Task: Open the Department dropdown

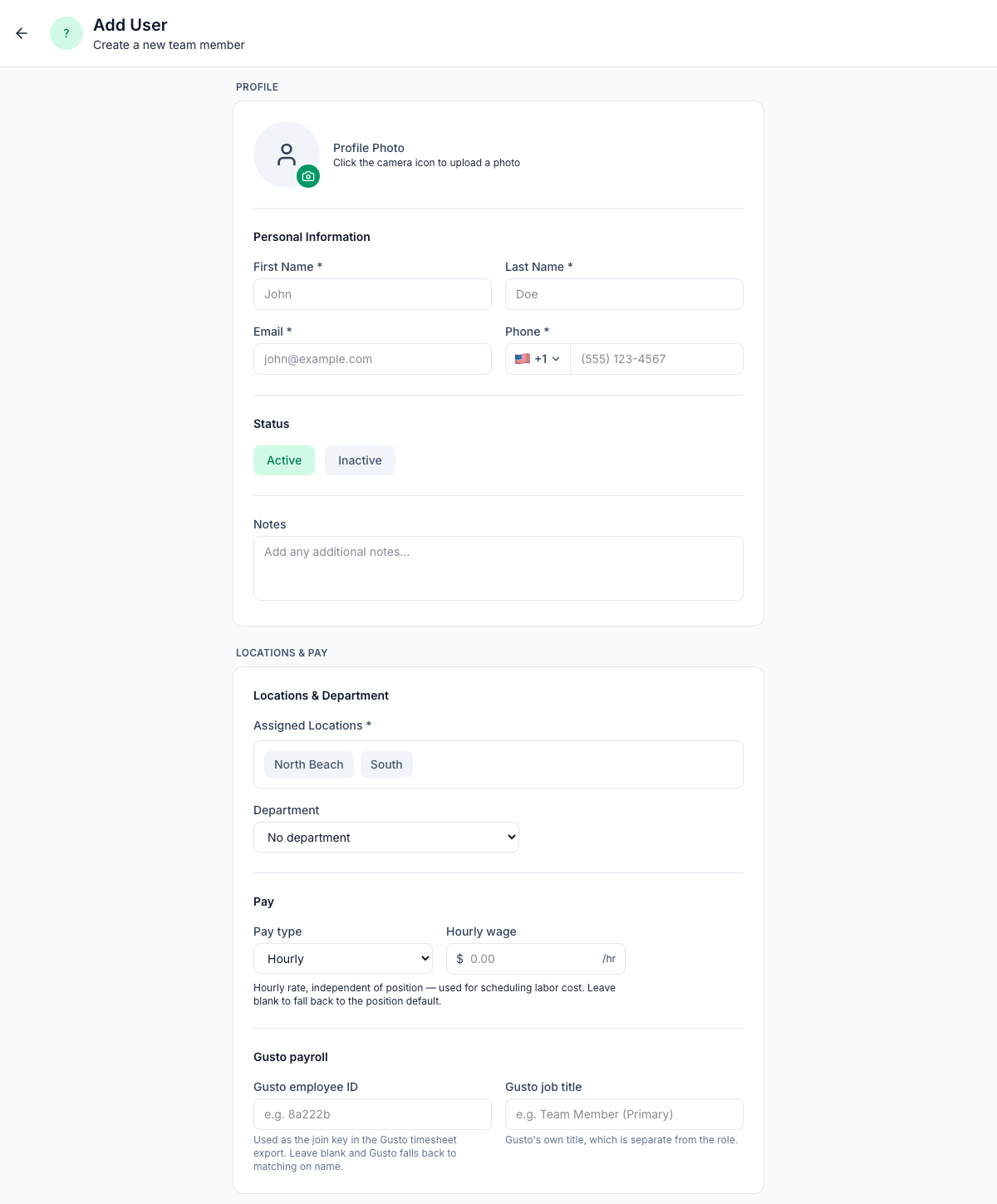Action: tap(386, 838)
